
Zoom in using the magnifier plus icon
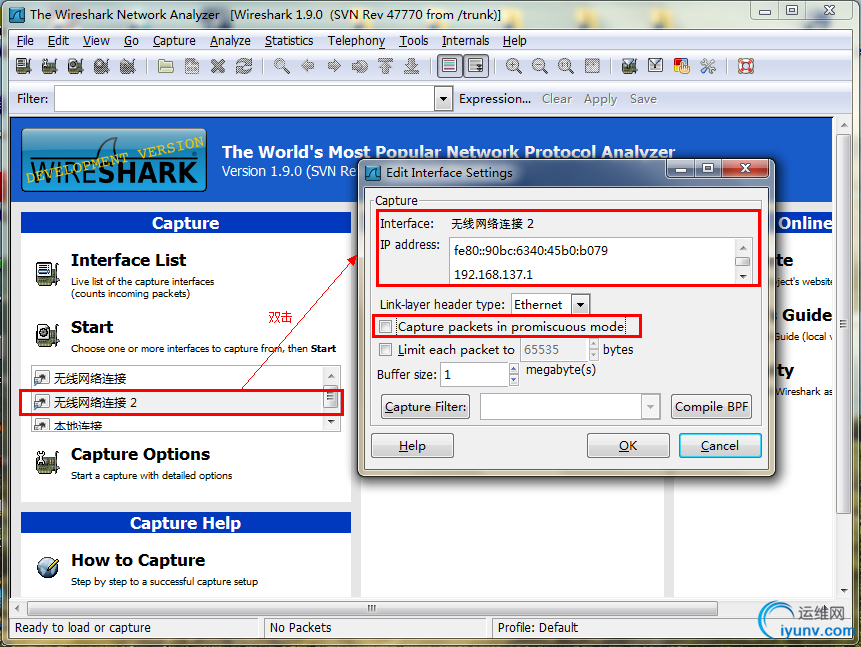pyautogui.click(x=513, y=66)
